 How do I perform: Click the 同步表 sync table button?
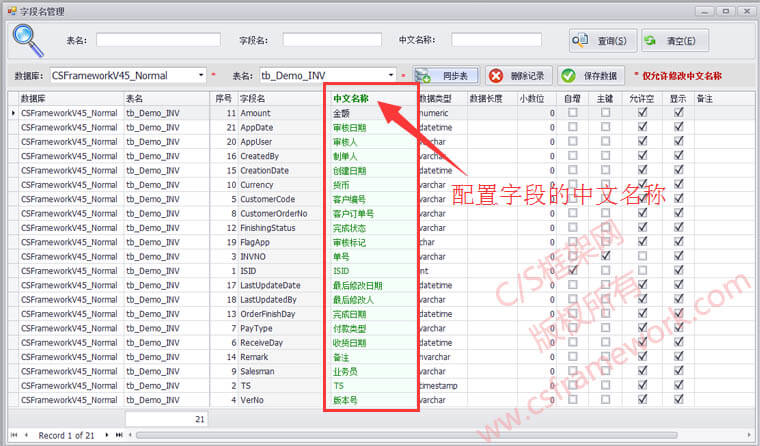click(x=447, y=76)
